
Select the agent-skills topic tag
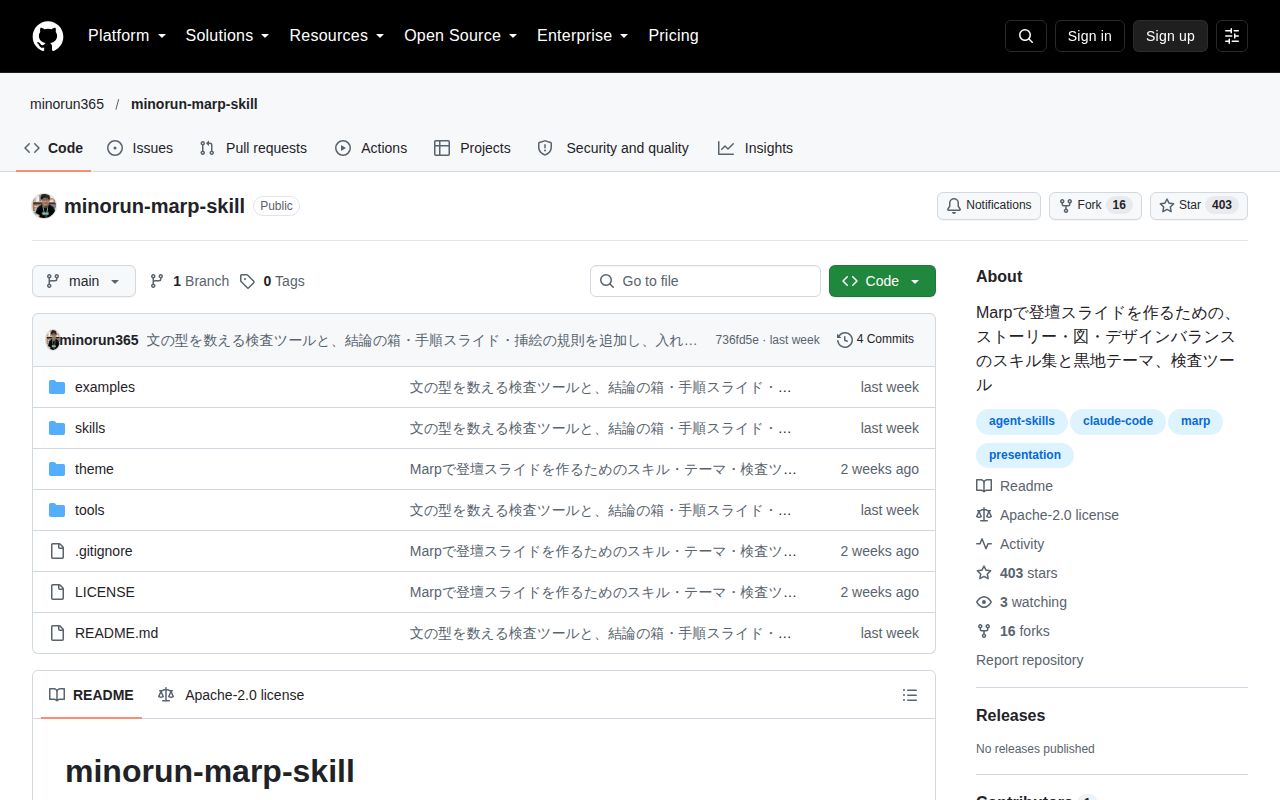(1022, 421)
